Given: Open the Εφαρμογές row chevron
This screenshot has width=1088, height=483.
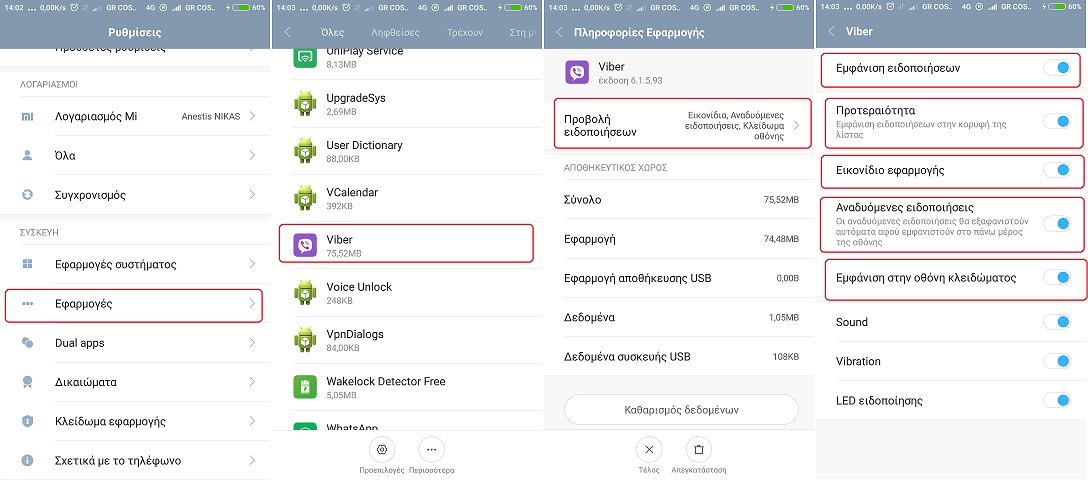Looking at the screenshot, I should pos(252,304).
